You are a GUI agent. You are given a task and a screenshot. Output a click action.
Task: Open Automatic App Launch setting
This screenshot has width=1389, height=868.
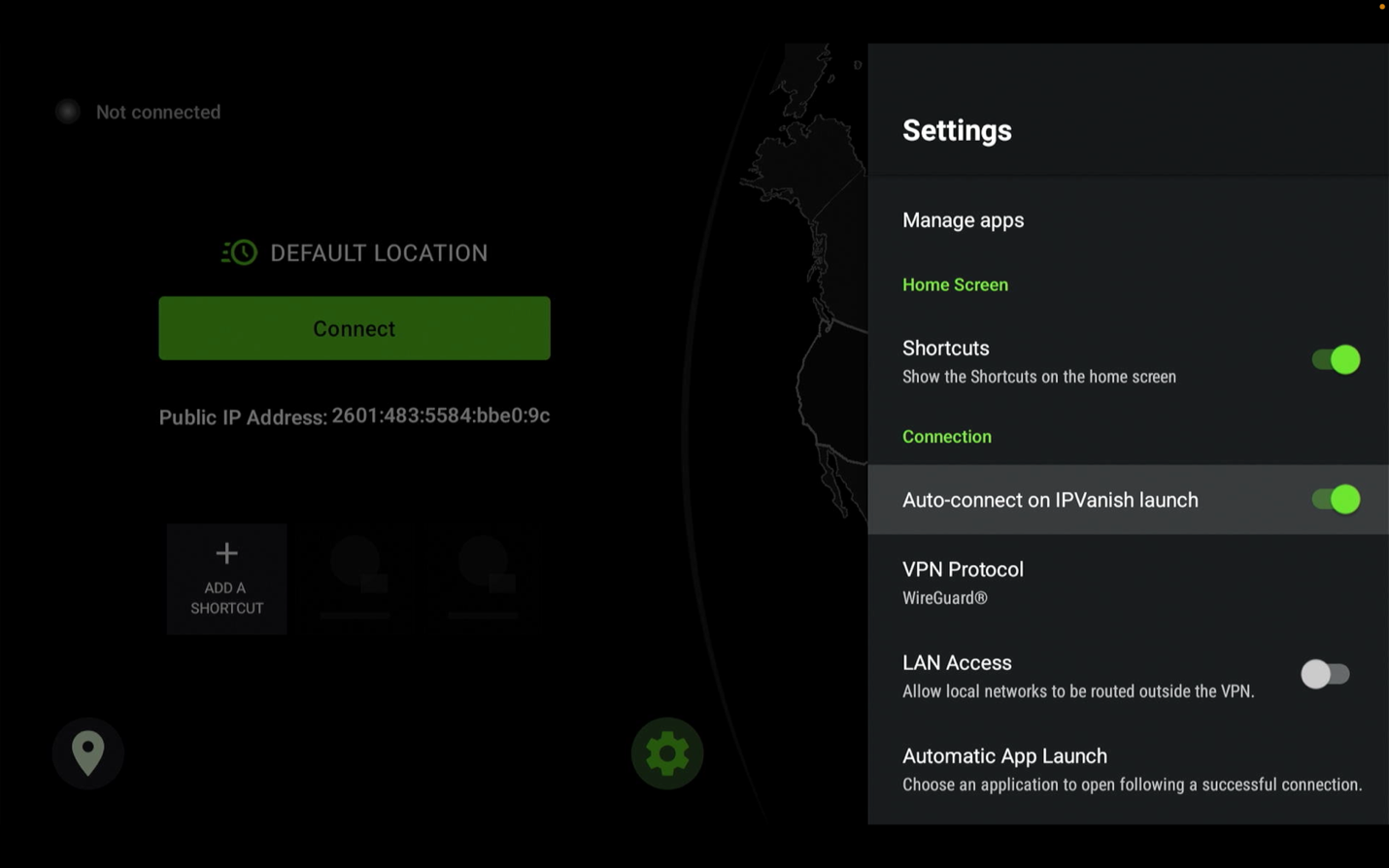[1128, 769]
